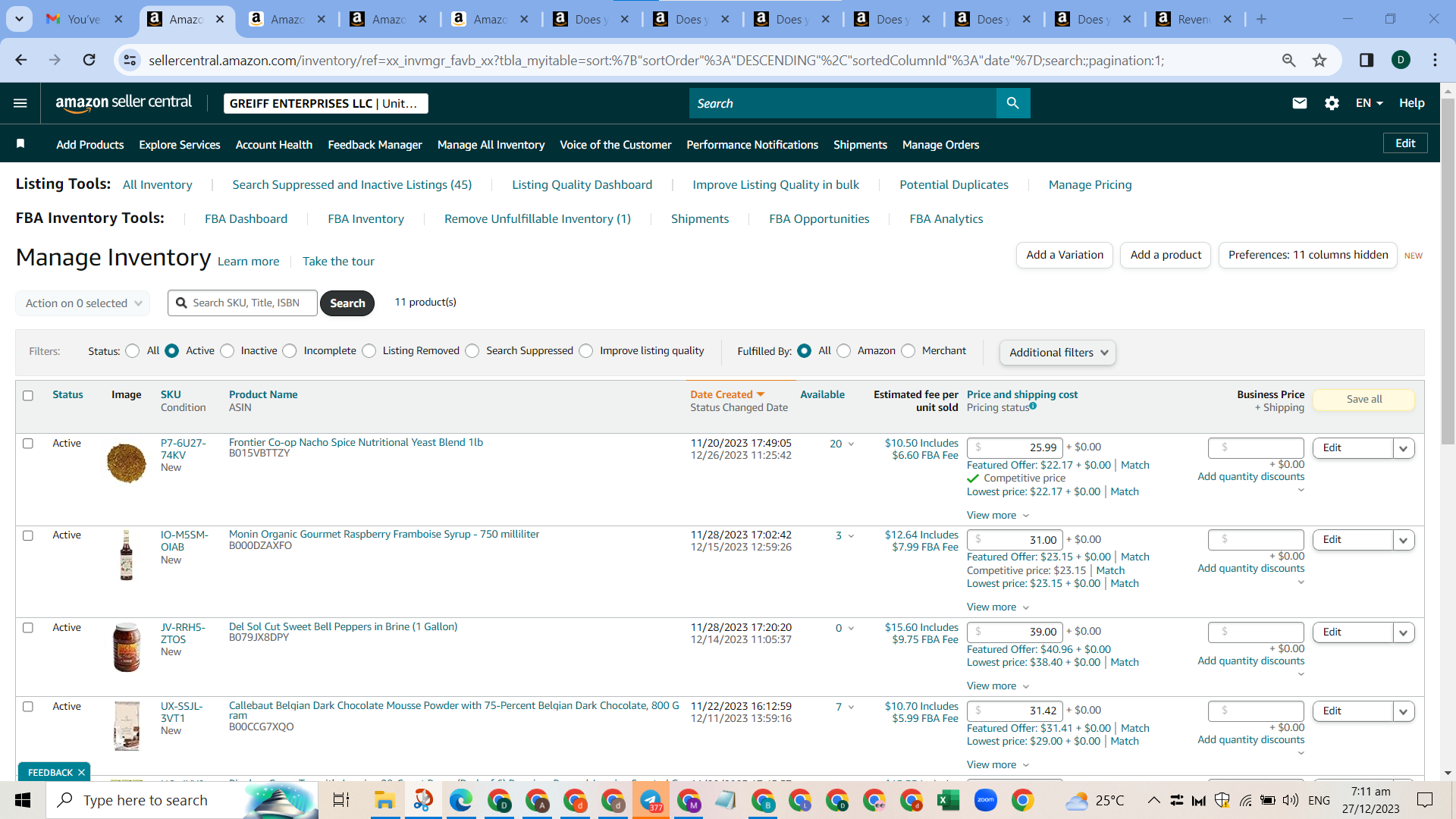
Task: Open browser zoom magnifier icon in address bar
Action: (x=1288, y=60)
